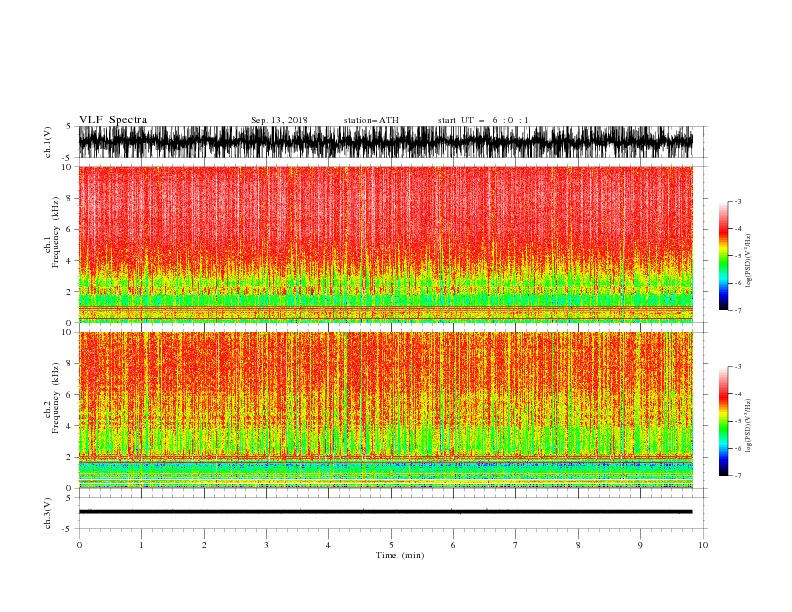792x612 pixels.
Task: Click the time axis tick label "9"
Action: click(x=640, y=545)
